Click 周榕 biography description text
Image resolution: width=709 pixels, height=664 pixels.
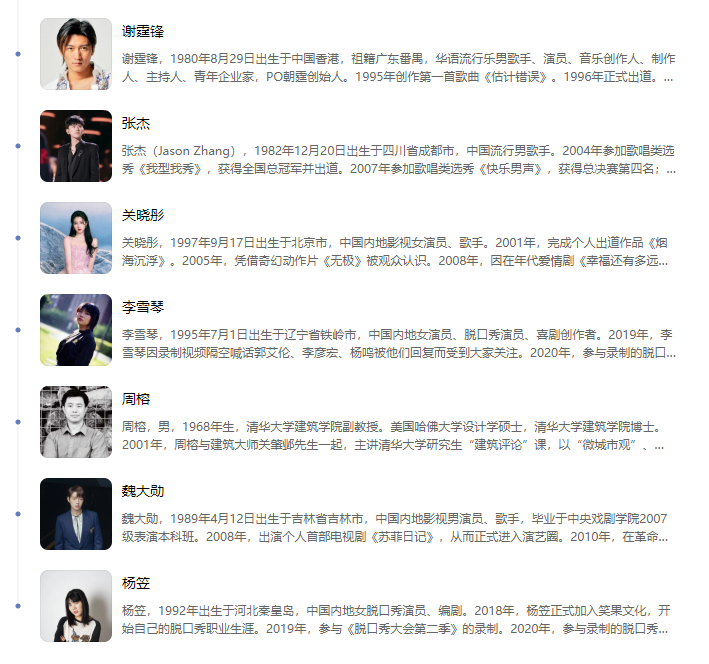pos(393,436)
